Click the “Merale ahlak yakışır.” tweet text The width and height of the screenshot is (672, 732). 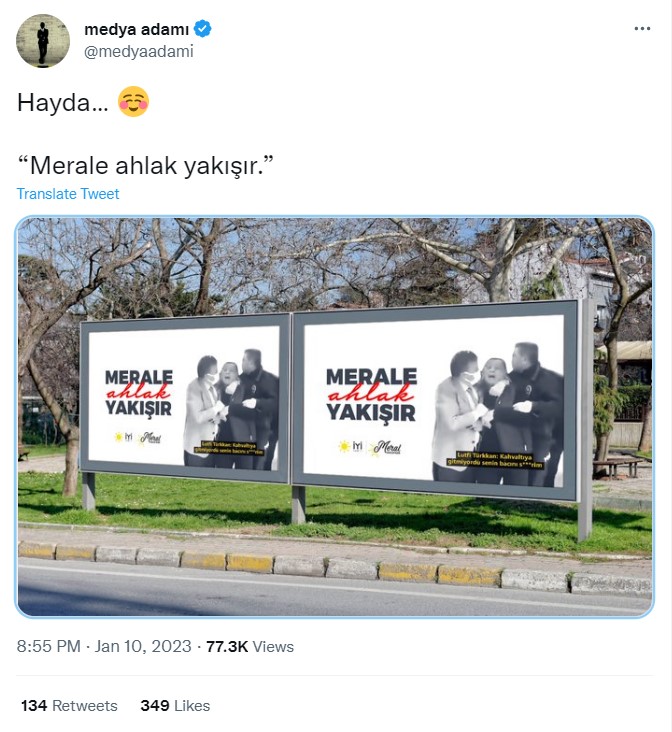tap(145, 166)
